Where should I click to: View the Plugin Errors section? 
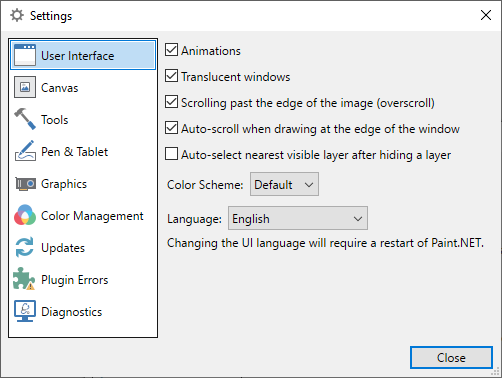[83, 279]
